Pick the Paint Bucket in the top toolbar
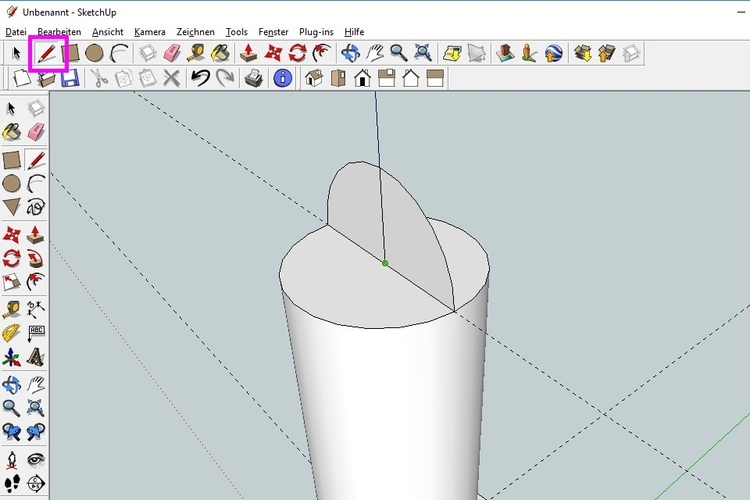 click(x=220, y=53)
